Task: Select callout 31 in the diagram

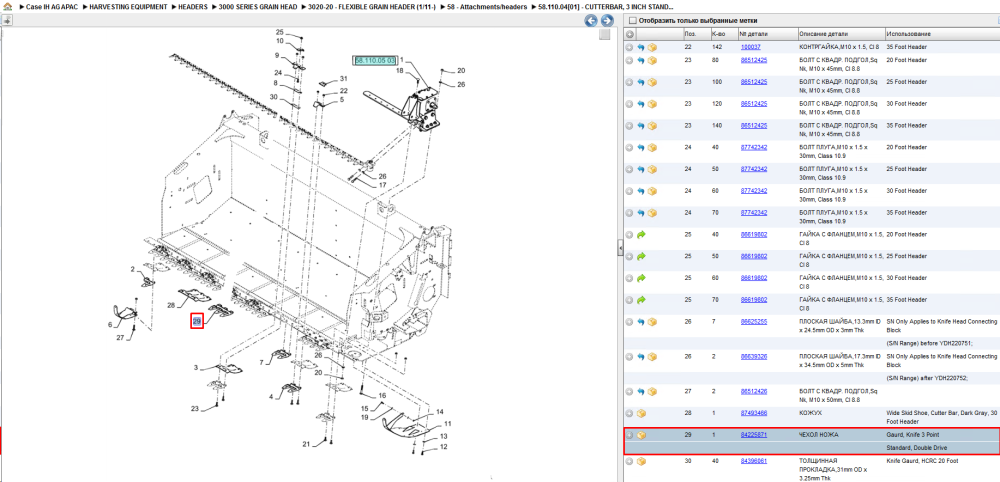Action: click(x=344, y=78)
